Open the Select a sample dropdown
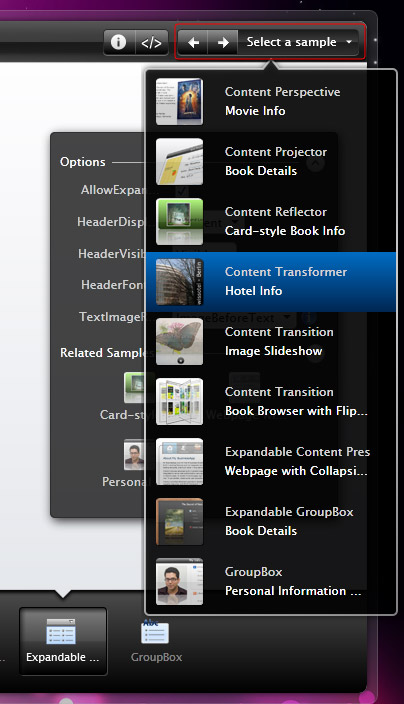Viewport: 404px width, 704px height. pyautogui.click(x=298, y=42)
